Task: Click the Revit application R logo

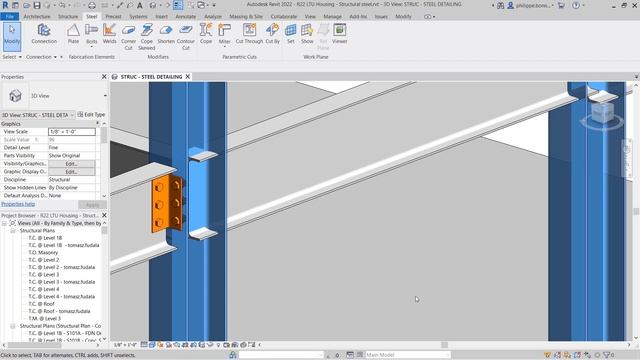Action: 5,5
